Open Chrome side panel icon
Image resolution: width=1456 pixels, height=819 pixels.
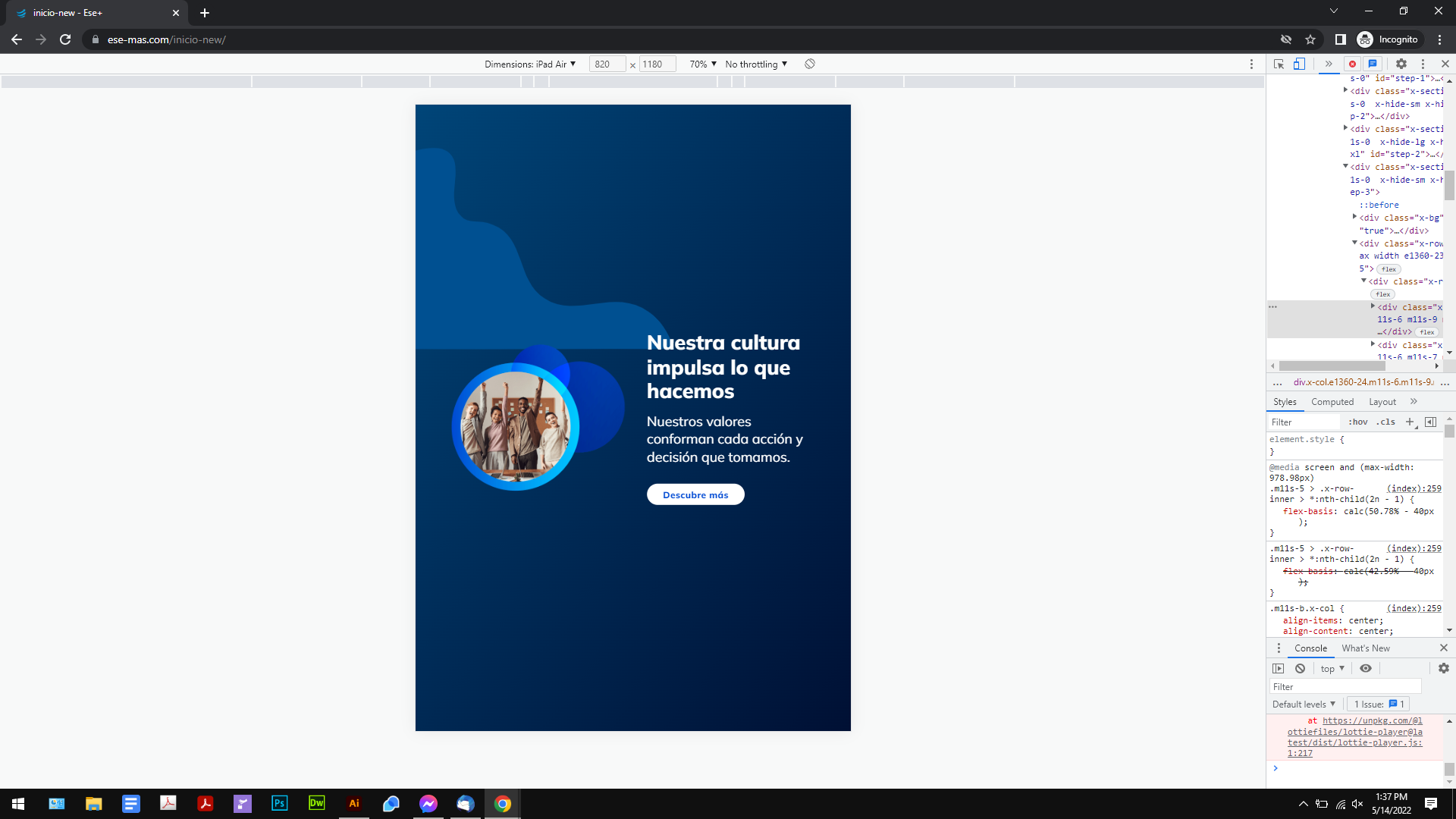click(x=1340, y=39)
